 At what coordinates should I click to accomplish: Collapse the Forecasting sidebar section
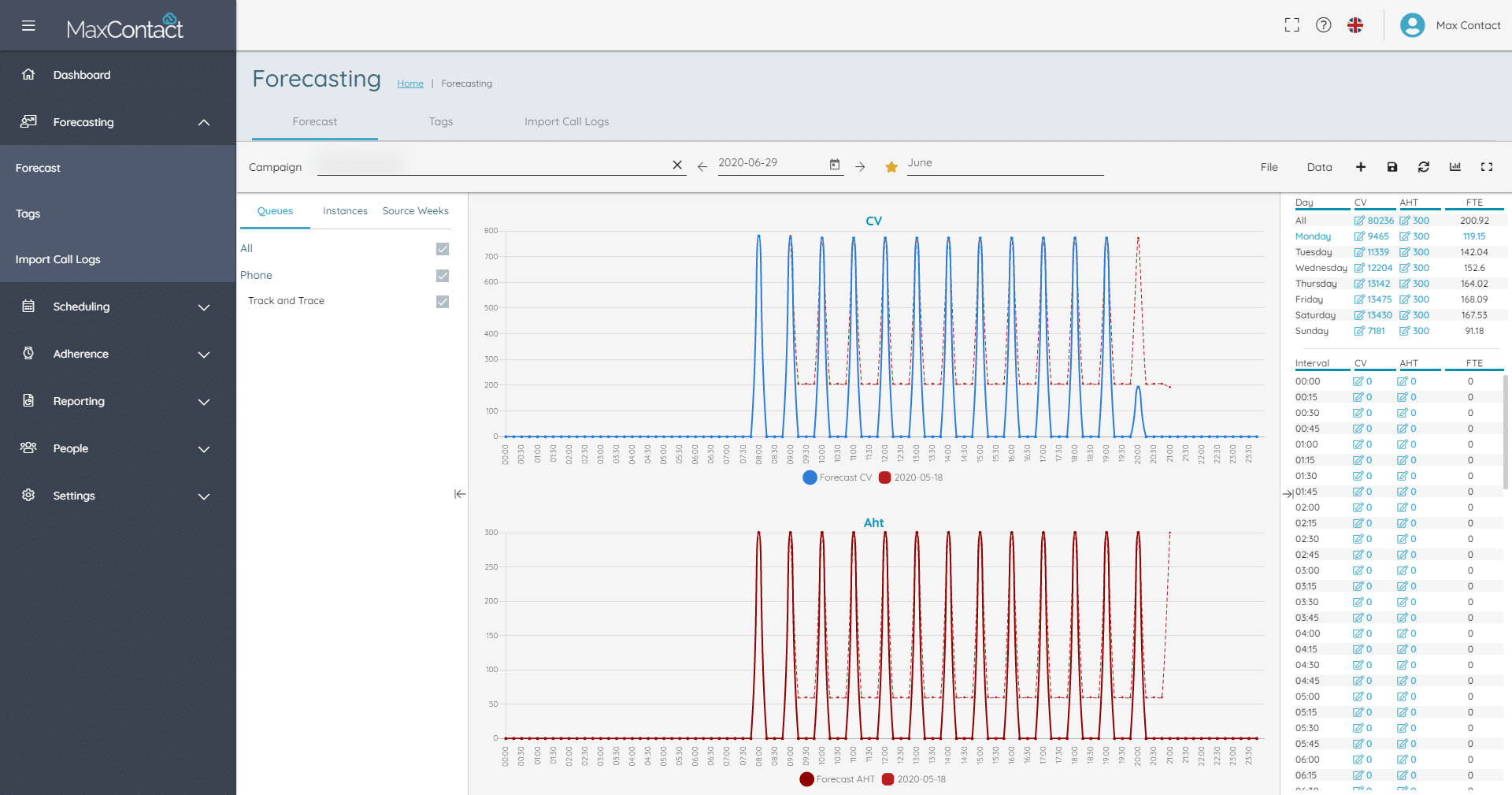204,122
